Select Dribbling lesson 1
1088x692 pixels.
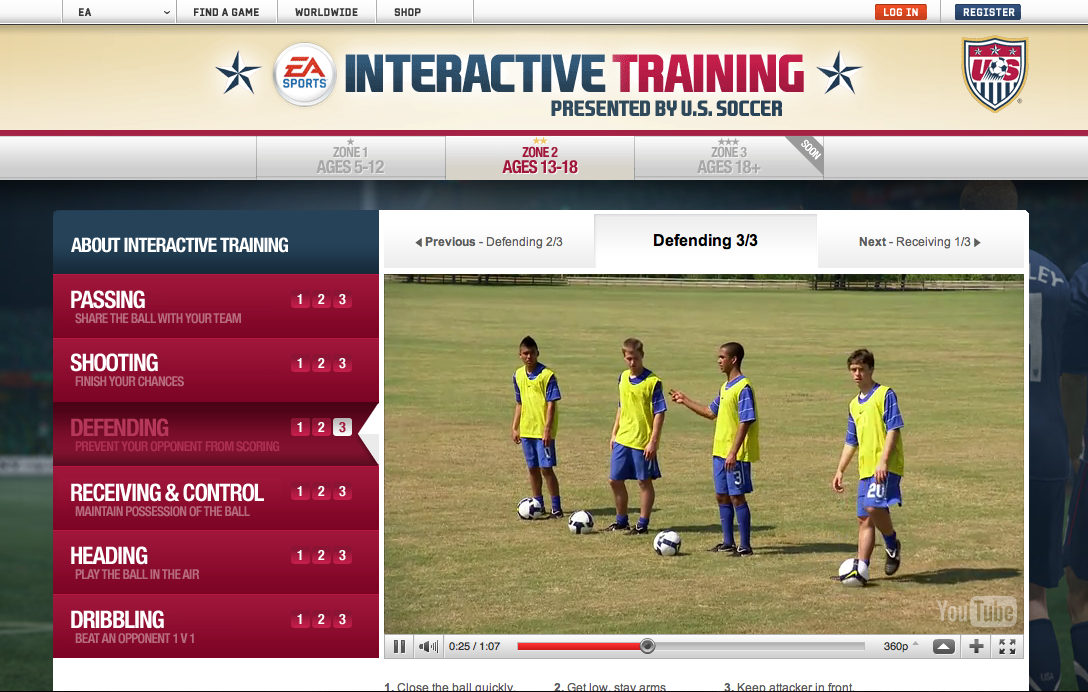(300, 620)
